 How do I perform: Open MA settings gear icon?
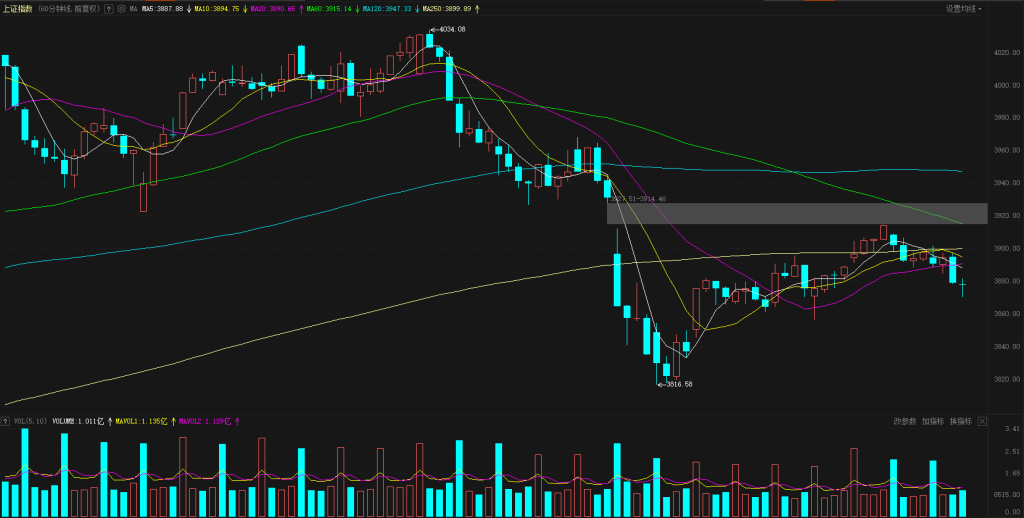pyautogui.click(x=121, y=9)
